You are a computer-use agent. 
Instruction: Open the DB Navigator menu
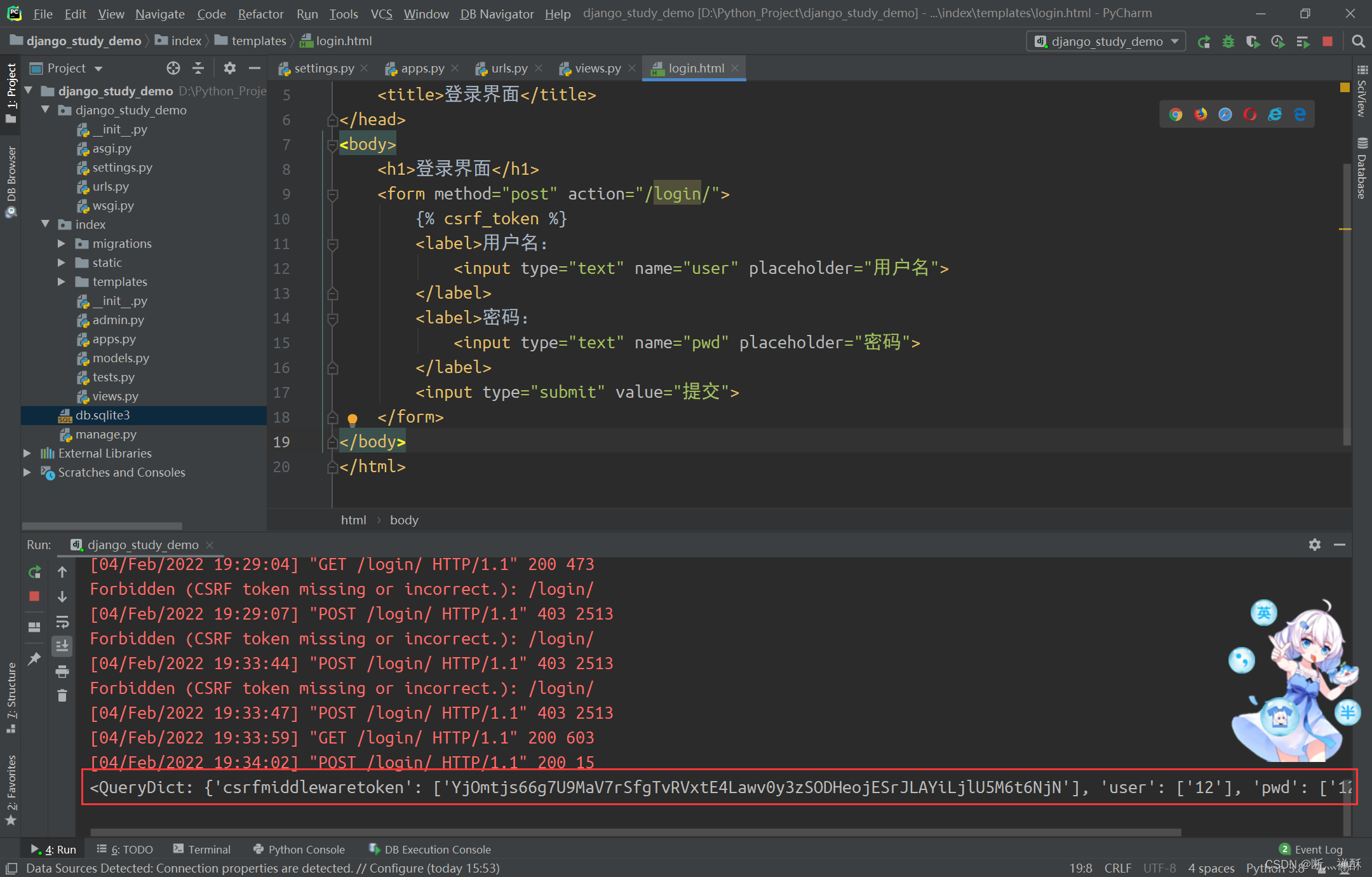(497, 13)
